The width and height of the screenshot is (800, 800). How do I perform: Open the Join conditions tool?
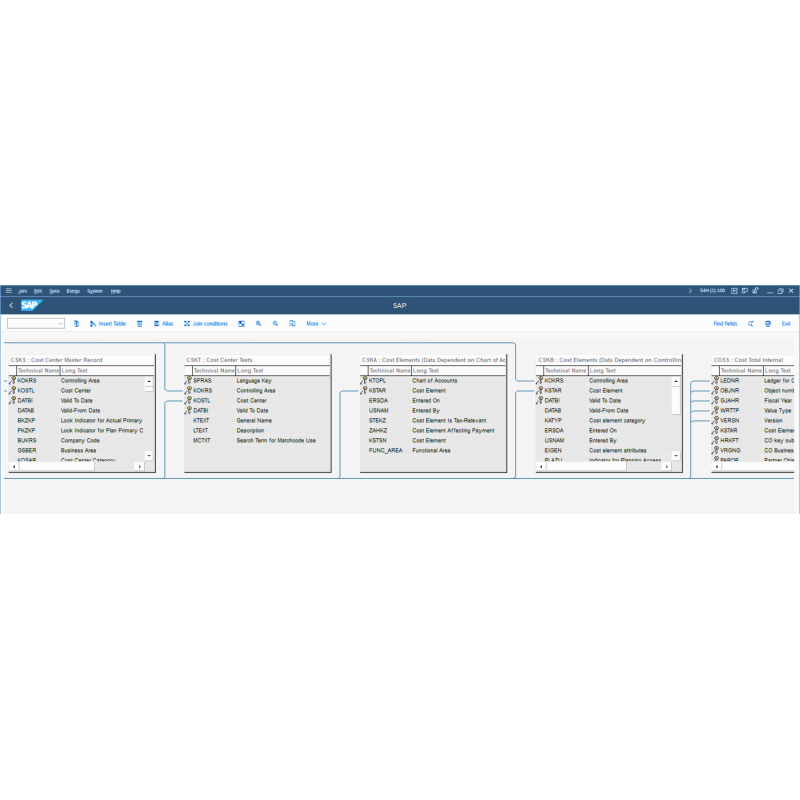pyautogui.click(x=207, y=324)
